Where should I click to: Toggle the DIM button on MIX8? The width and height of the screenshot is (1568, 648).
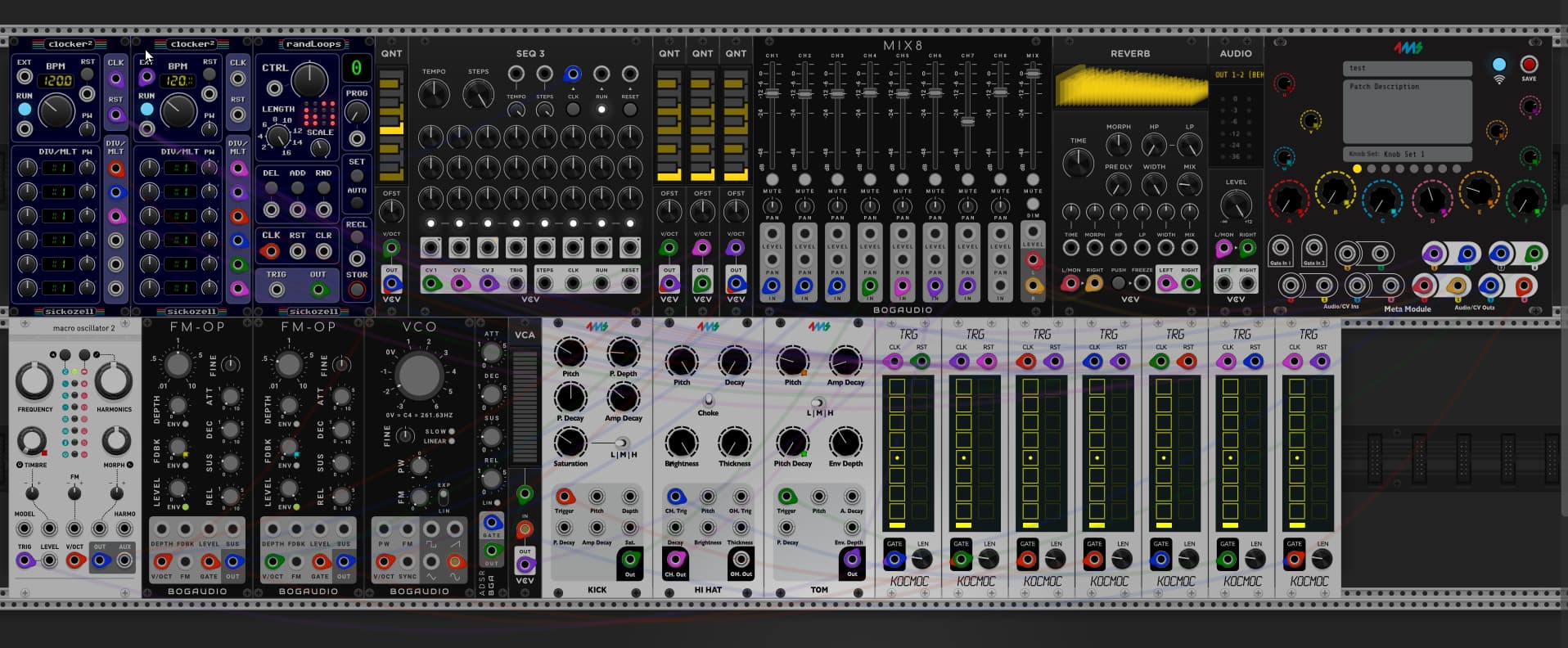pyautogui.click(x=1033, y=205)
